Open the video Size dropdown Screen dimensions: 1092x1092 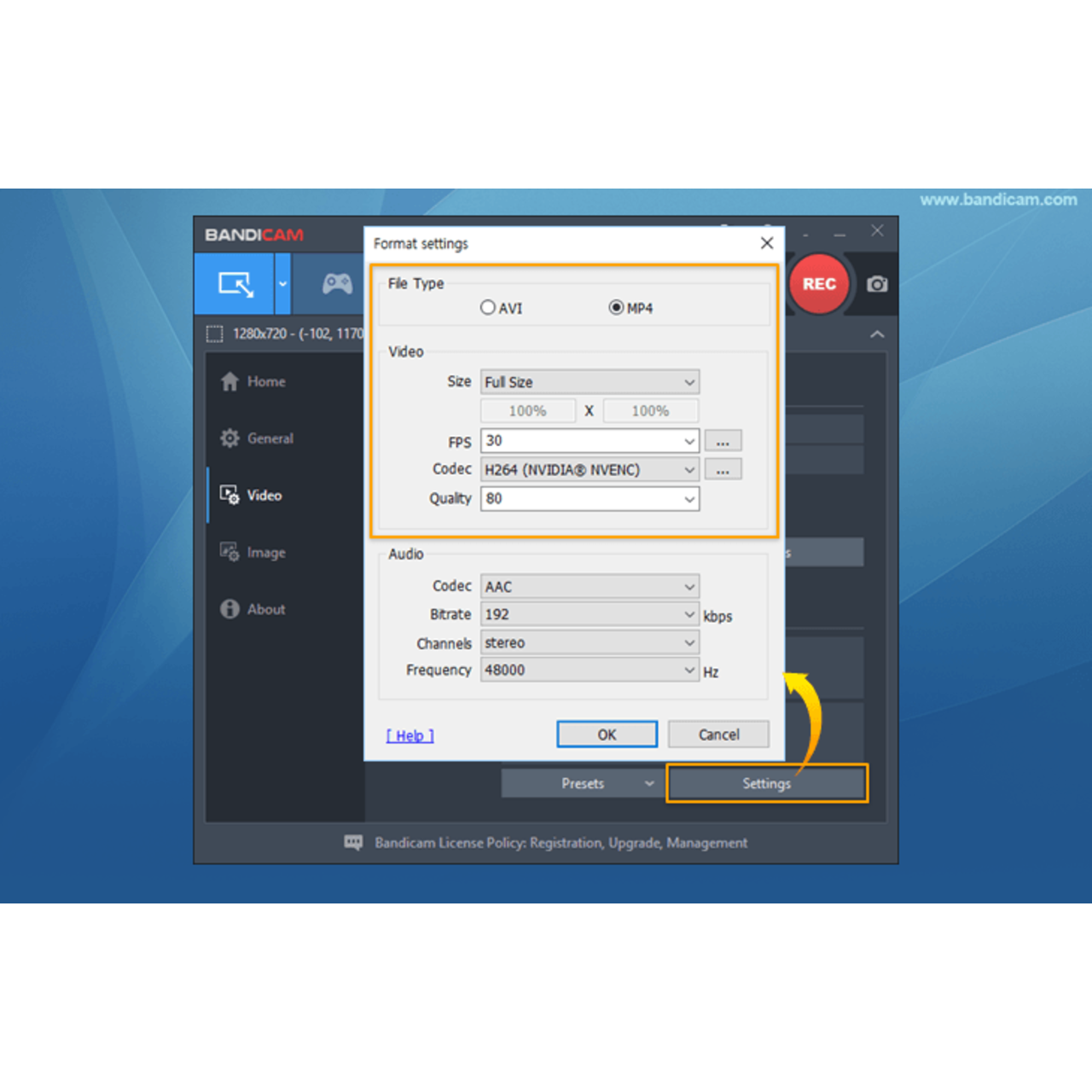coord(590,382)
